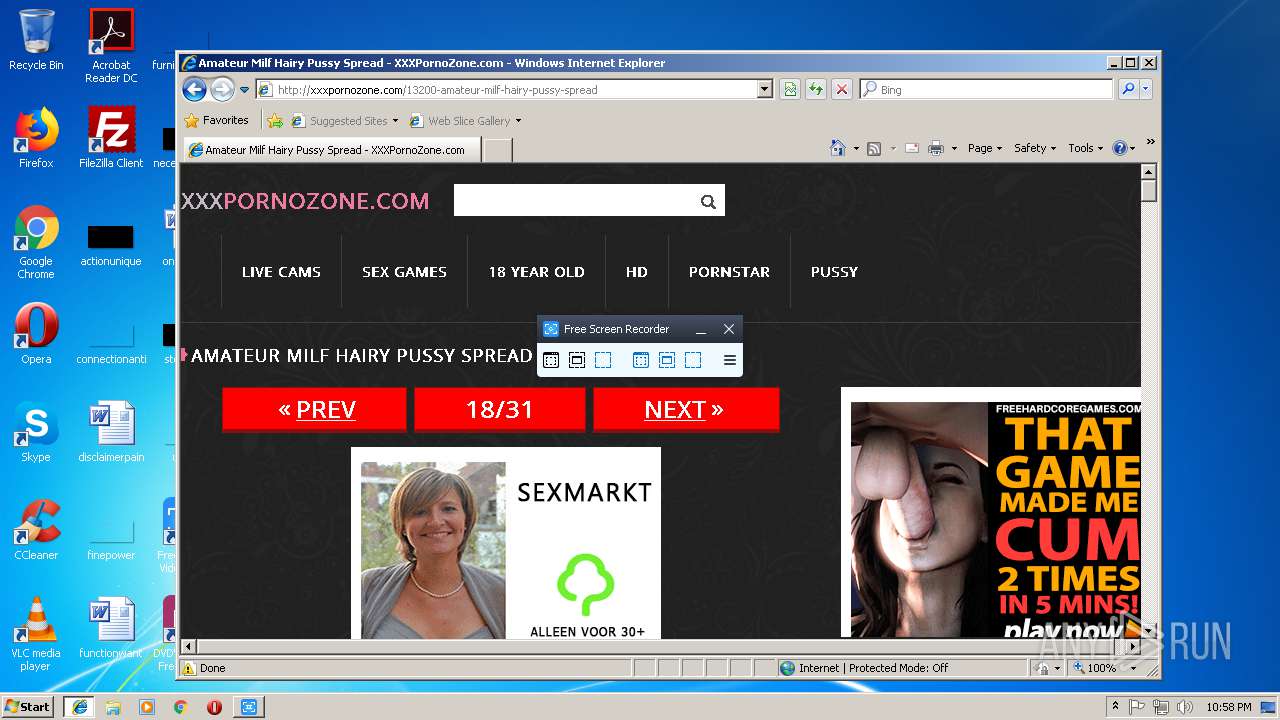The width and height of the screenshot is (1280, 720).
Task: Click the status bar warning icon near Done
Action: point(189,668)
